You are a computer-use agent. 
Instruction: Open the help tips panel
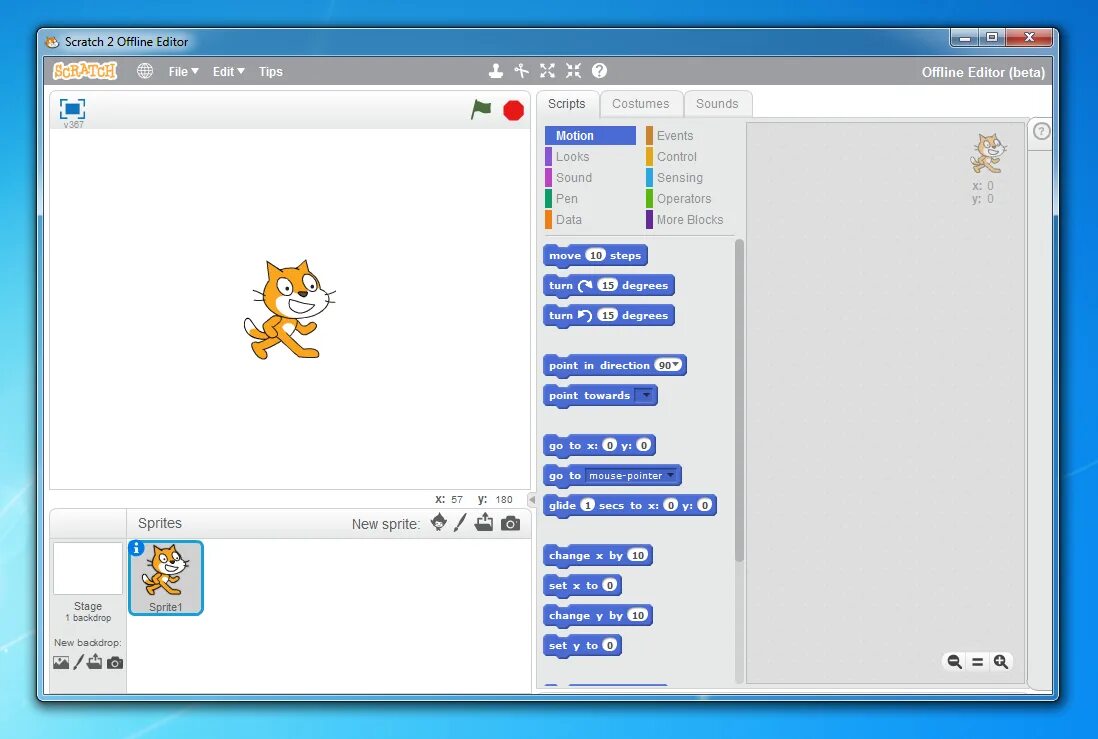tap(1041, 131)
